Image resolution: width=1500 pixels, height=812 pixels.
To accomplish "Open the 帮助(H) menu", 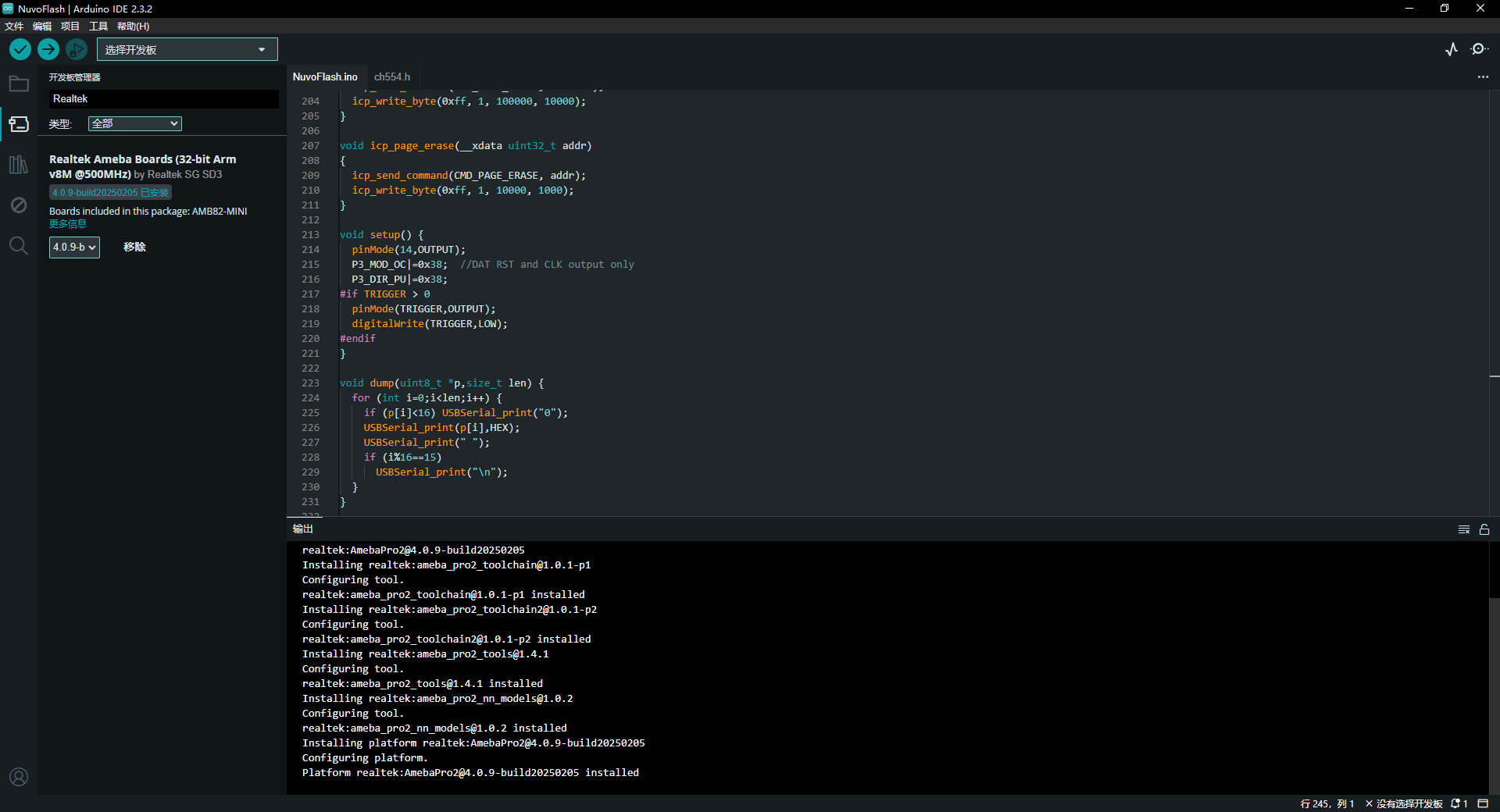I will (x=133, y=26).
